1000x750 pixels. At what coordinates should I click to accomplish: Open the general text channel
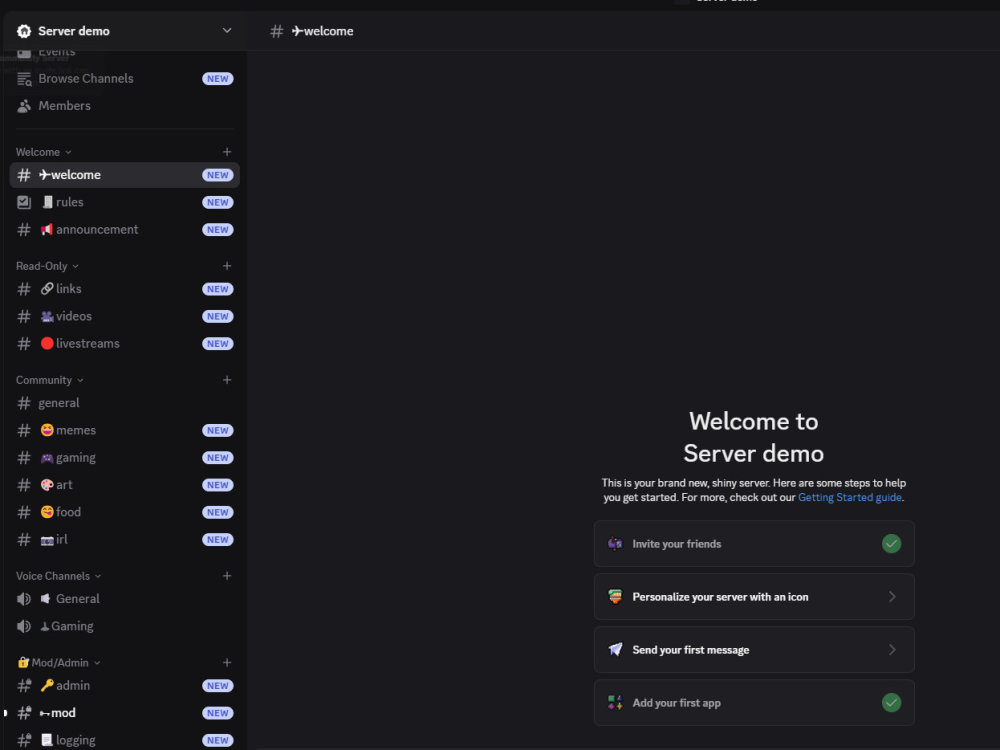[124, 403]
